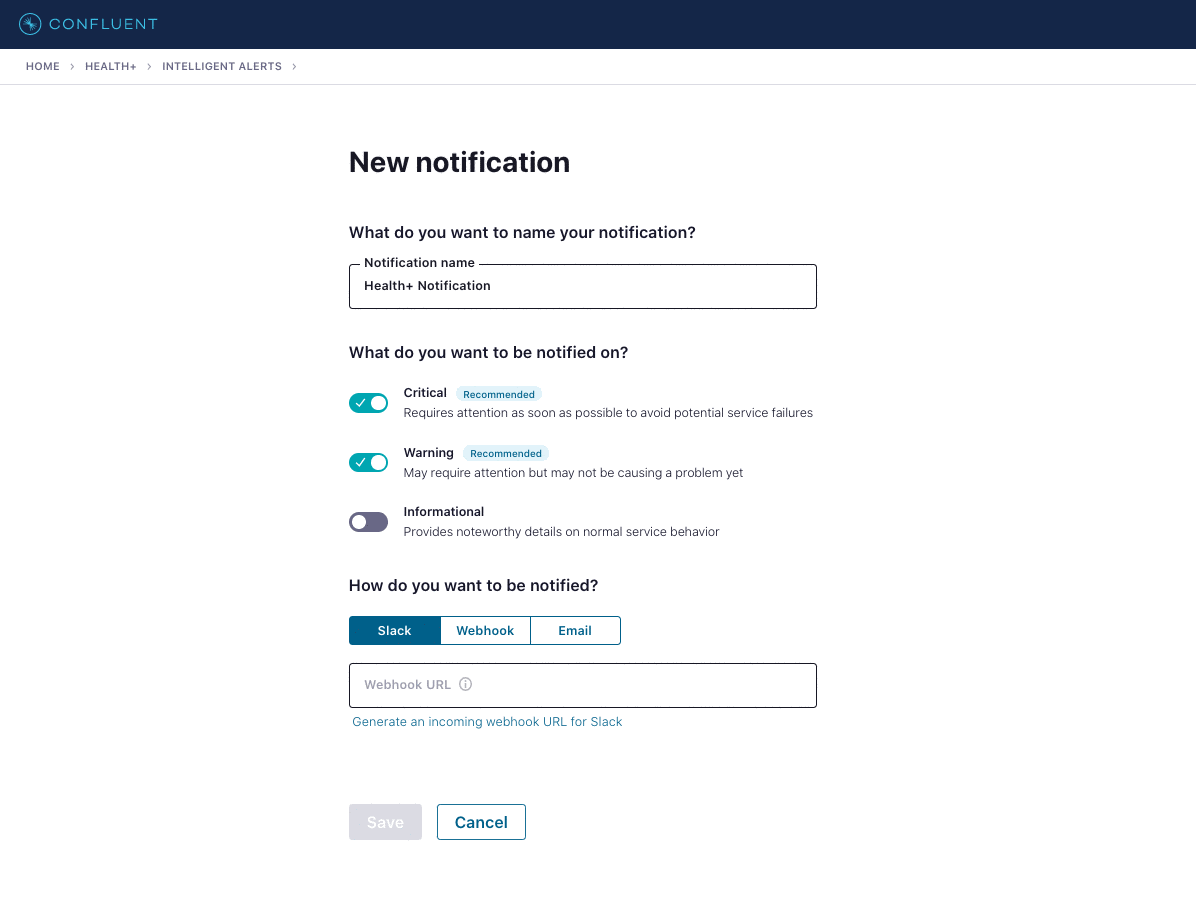Enable the Informational toggle
1196x905 pixels.
click(368, 522)
